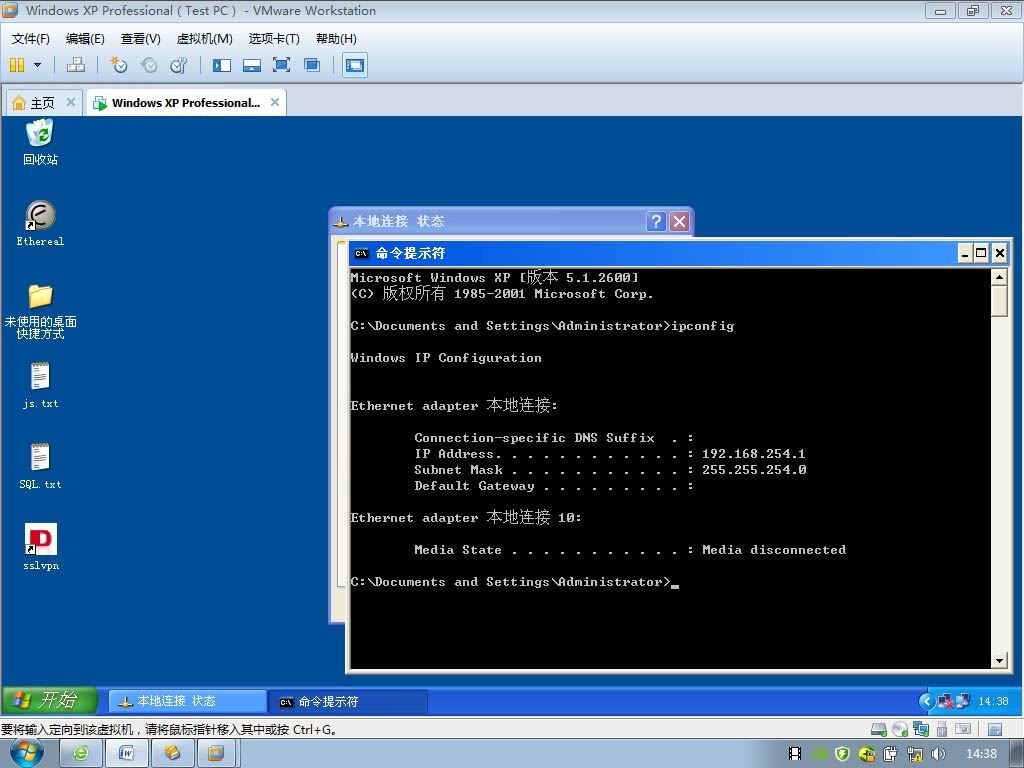Click the VMware CD/DVD status icon

pyautogui.click(x=900, y=729)
